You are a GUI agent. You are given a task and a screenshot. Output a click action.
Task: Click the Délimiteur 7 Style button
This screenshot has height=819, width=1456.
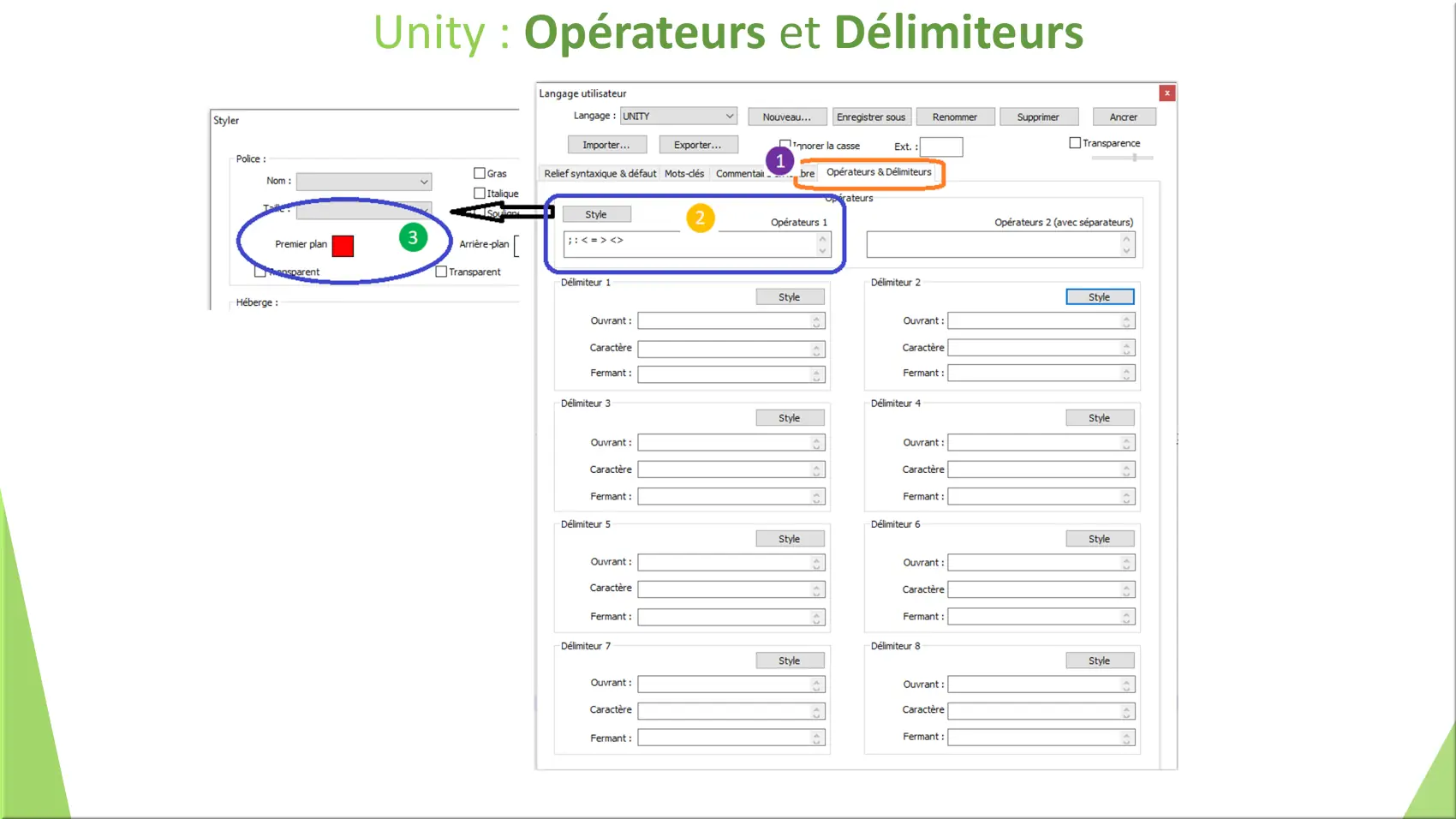(790, 661)
